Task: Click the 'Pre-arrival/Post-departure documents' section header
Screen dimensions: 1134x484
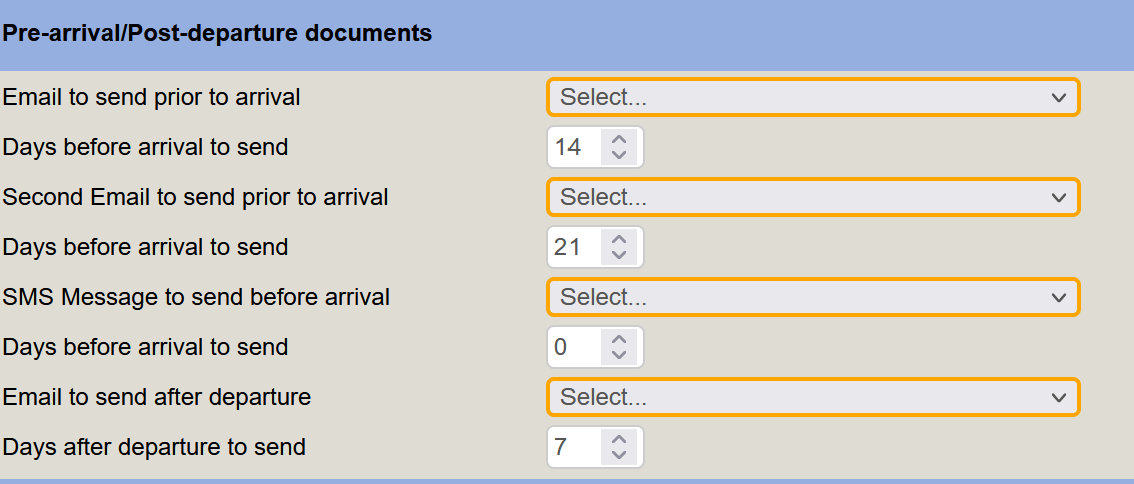Action: point(217,33)
